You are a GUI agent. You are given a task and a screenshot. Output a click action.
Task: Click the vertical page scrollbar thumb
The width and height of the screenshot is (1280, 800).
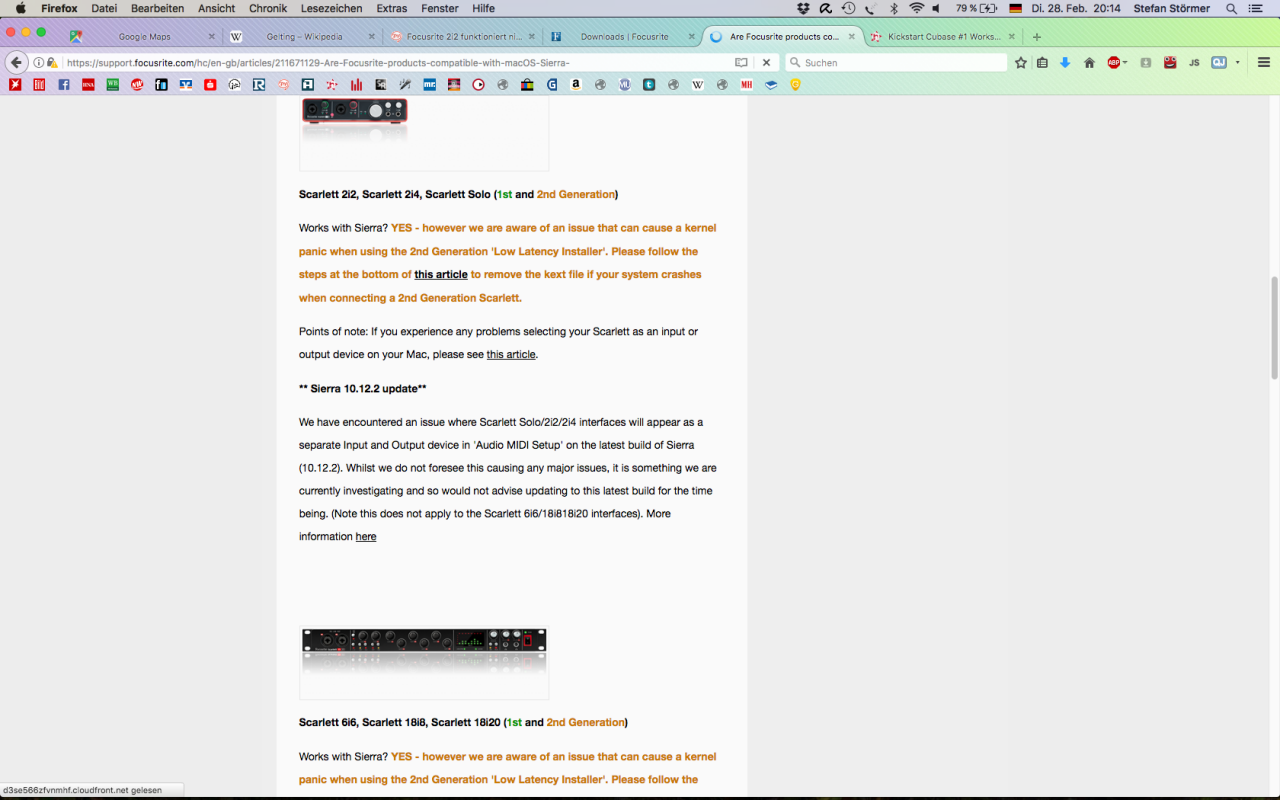pos(1274,328)
